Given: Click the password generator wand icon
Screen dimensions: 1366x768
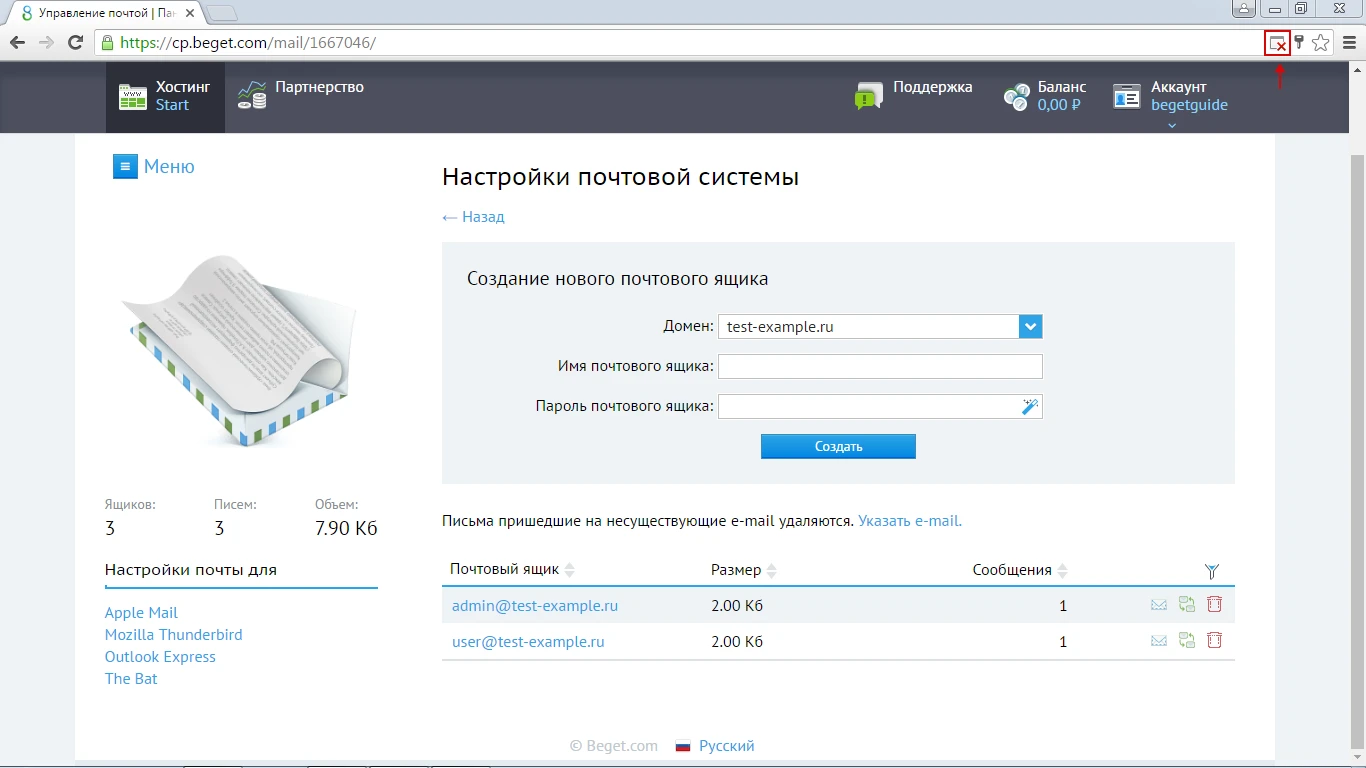Looking at the screenshot, I should tap(1030, 405).
